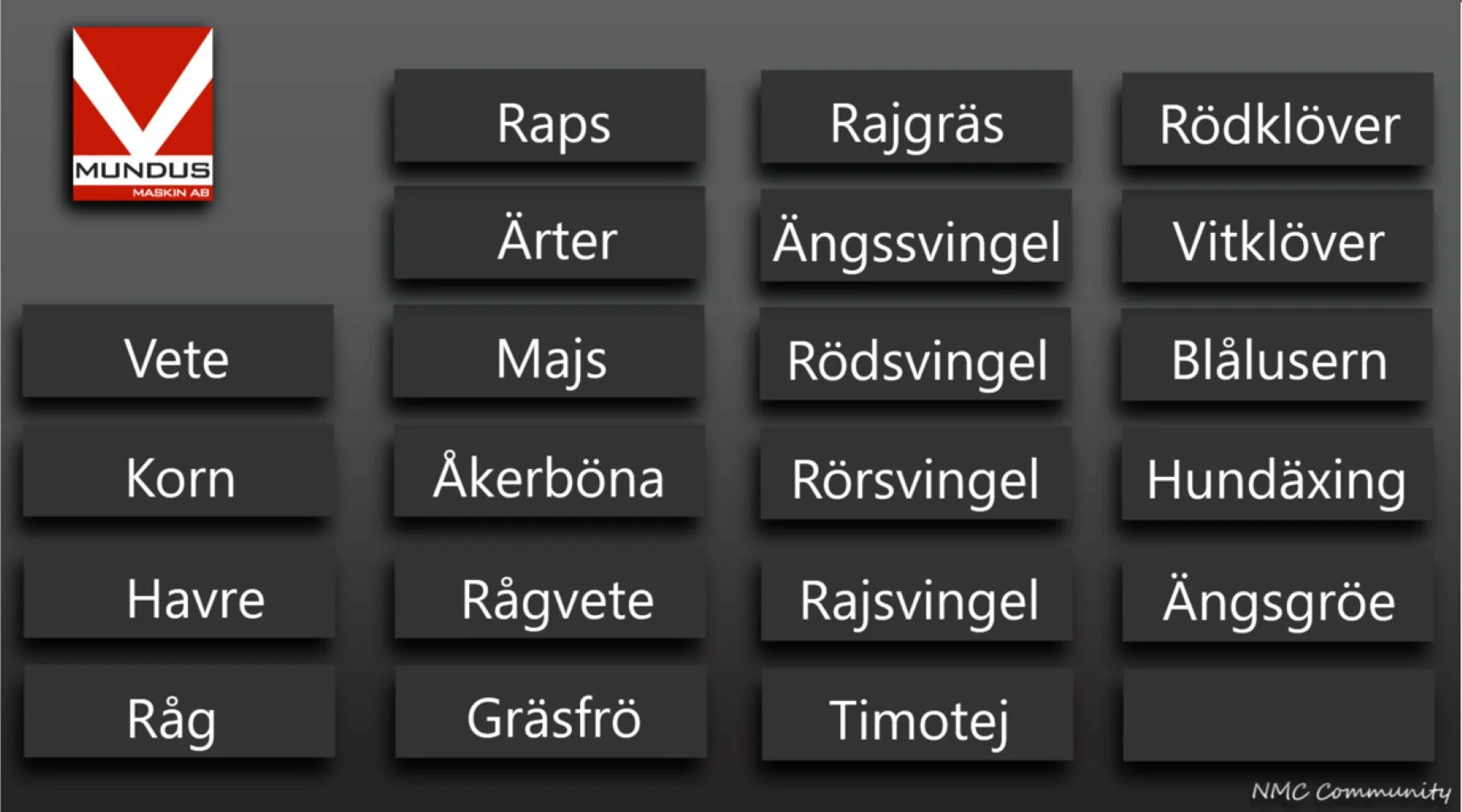This screenshot has height=812, width=1462.
Task: Select the Rajgräs button
Action: (x=917, y=116)
